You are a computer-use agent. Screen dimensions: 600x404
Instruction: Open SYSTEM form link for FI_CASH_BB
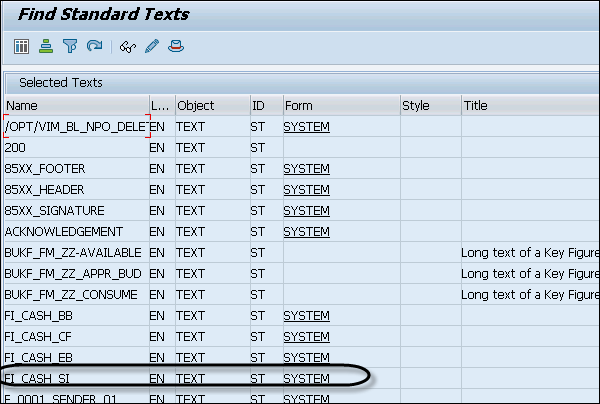pyautogui.click(x=307, y=316)
